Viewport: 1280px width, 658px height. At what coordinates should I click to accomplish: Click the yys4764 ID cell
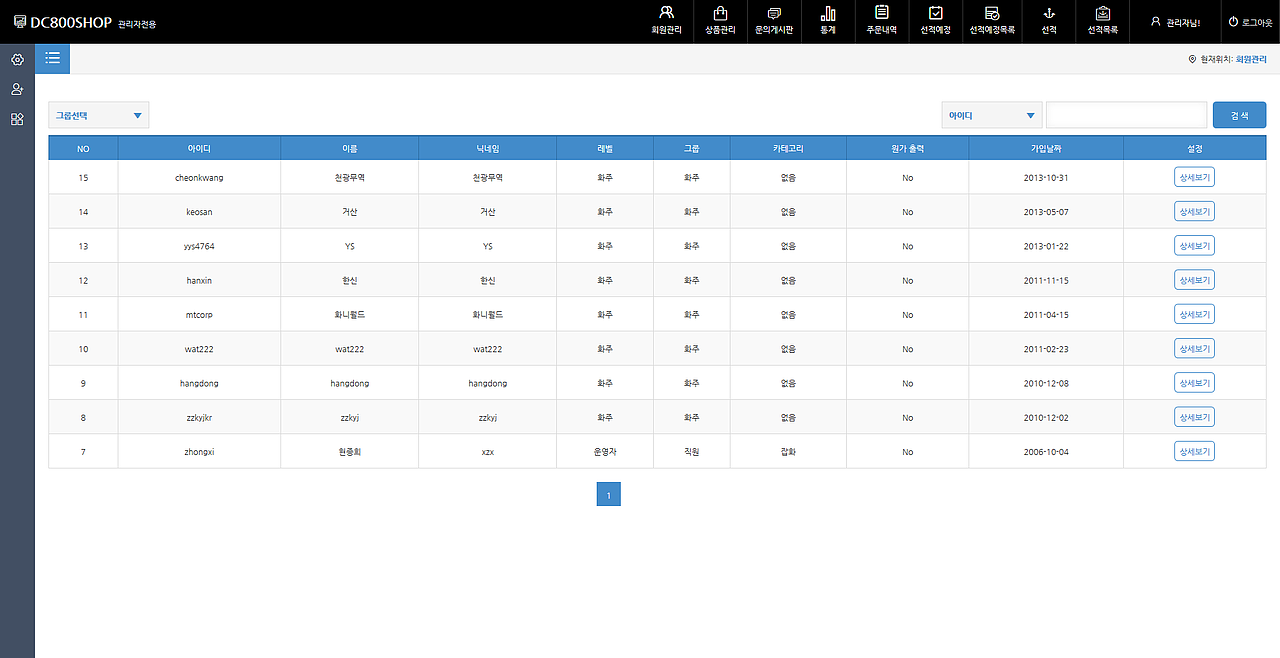coord(199,245)
